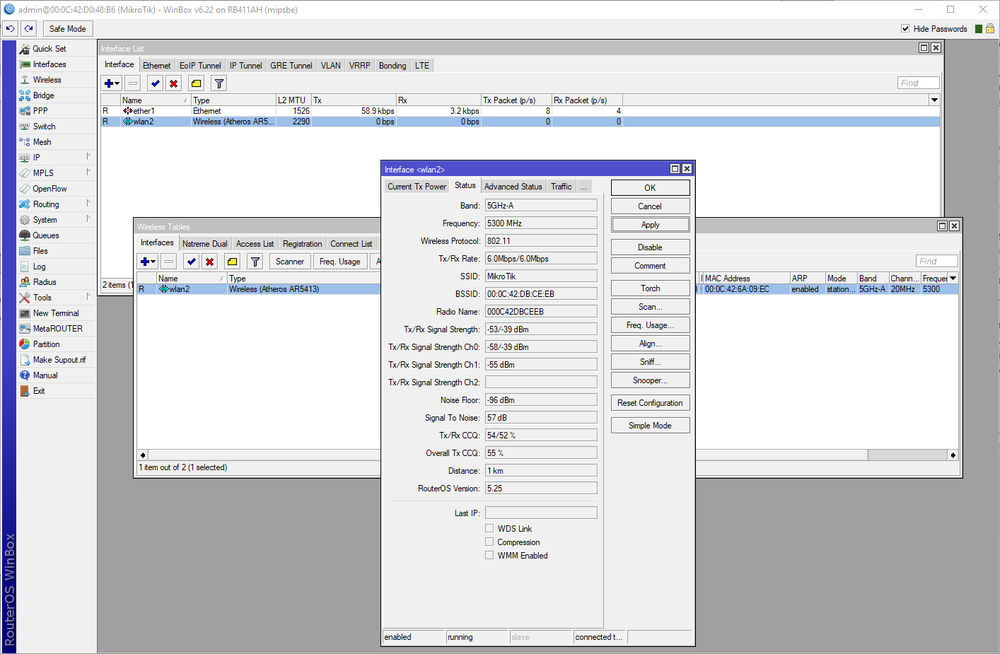The width and height of the screenshot is (1000, 654).
Task: Open the blue plus add dropdown in Wireless Tables
Action: point(148,262)
